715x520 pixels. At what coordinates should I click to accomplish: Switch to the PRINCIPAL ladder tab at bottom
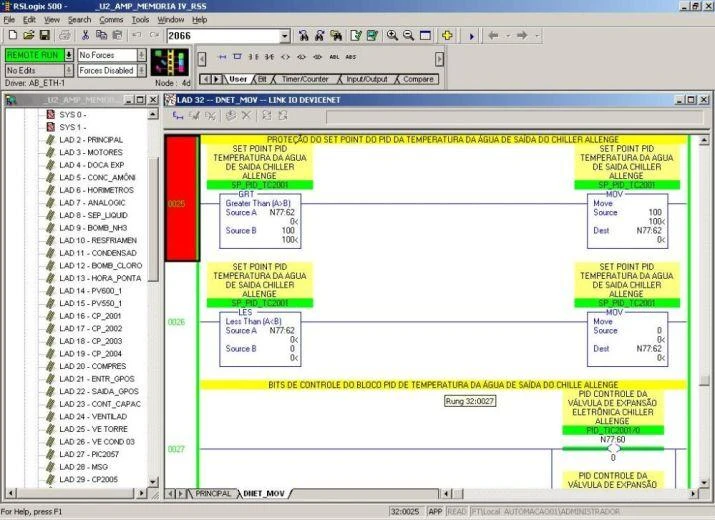213,494
